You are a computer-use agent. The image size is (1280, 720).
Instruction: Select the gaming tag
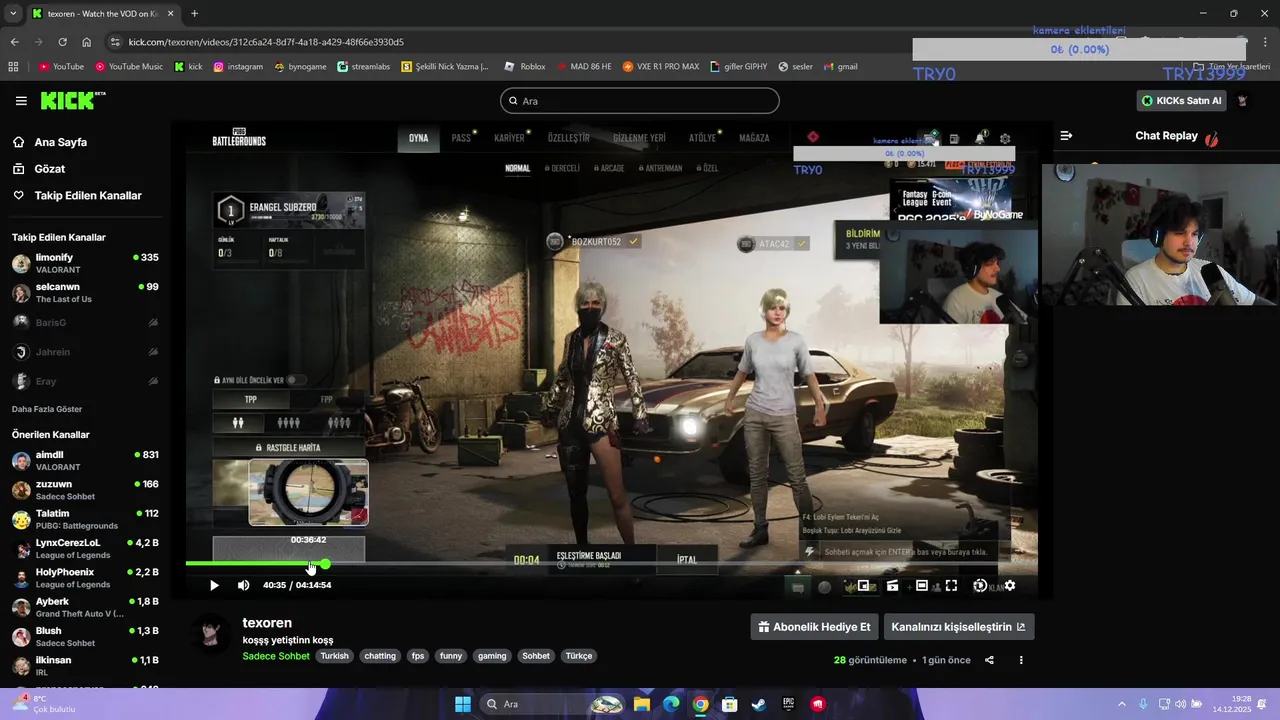[492, 656]
